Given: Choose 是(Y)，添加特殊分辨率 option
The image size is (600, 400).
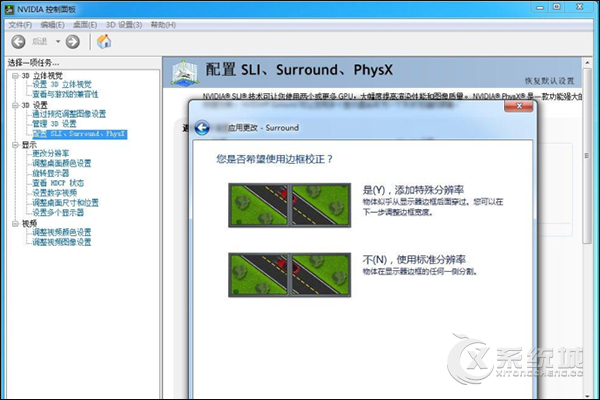Looking at the screenshot, I should [413, 190].
